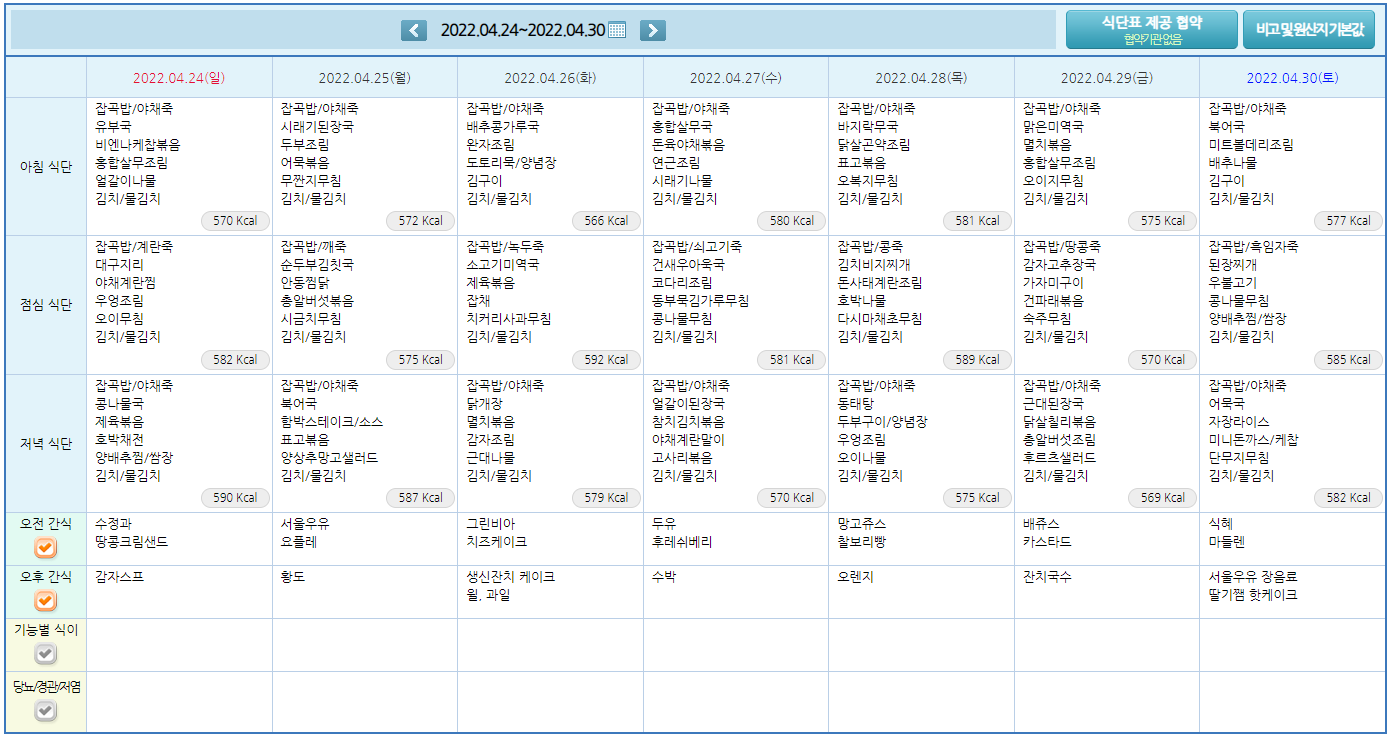Click the 566 Kcal badge
The image size is (1390, 738).
pyautogui.click(x=607, y=221)
